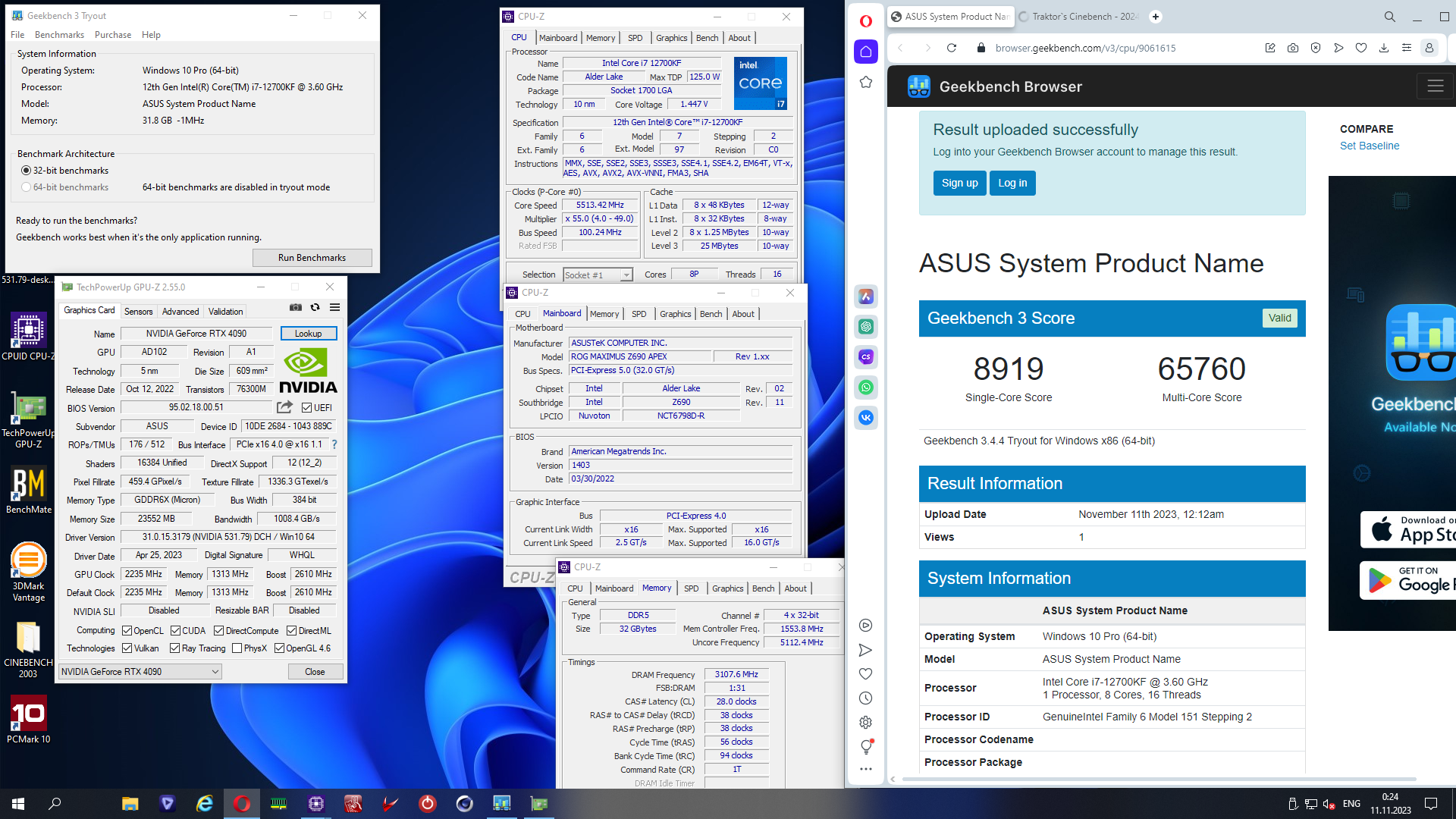Open CPUID CPU-Z desktop shortcut
Image resolution: width=1456 pixels, height=819 pixels.
click(x=29, y=337)
